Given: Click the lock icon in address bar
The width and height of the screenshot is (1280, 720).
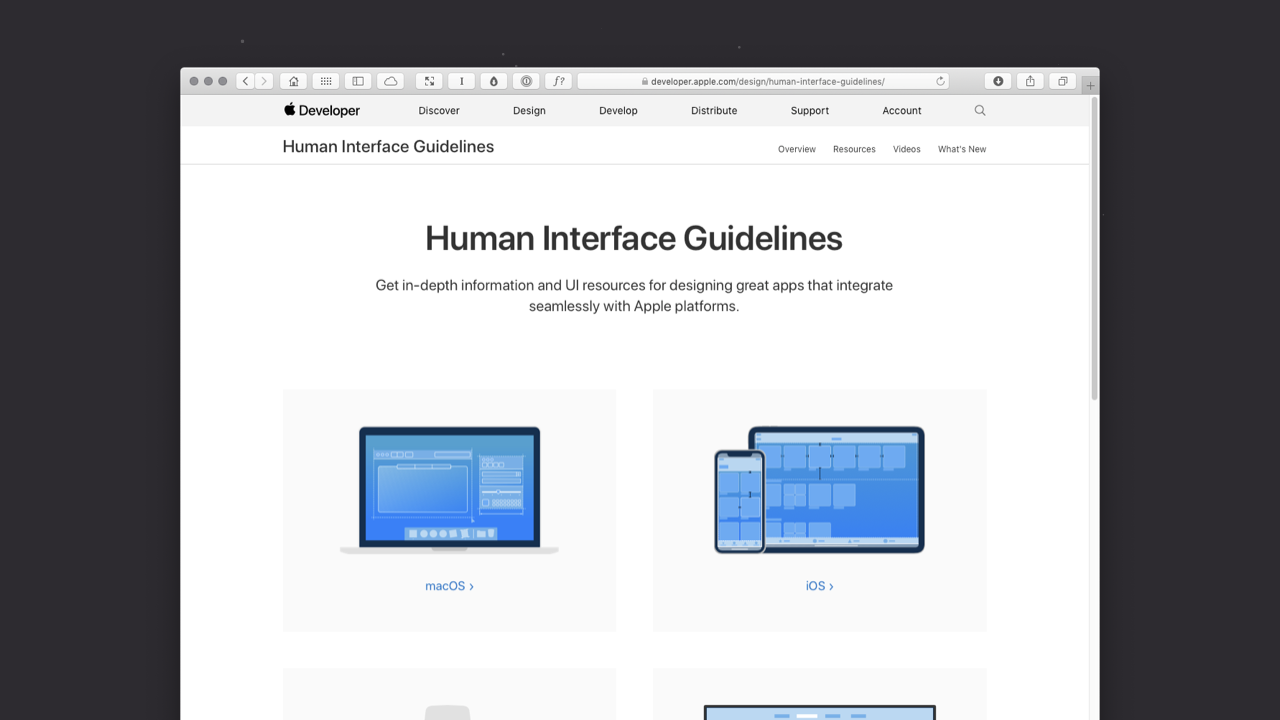Looking at the screenshot, I should [646, 82].
